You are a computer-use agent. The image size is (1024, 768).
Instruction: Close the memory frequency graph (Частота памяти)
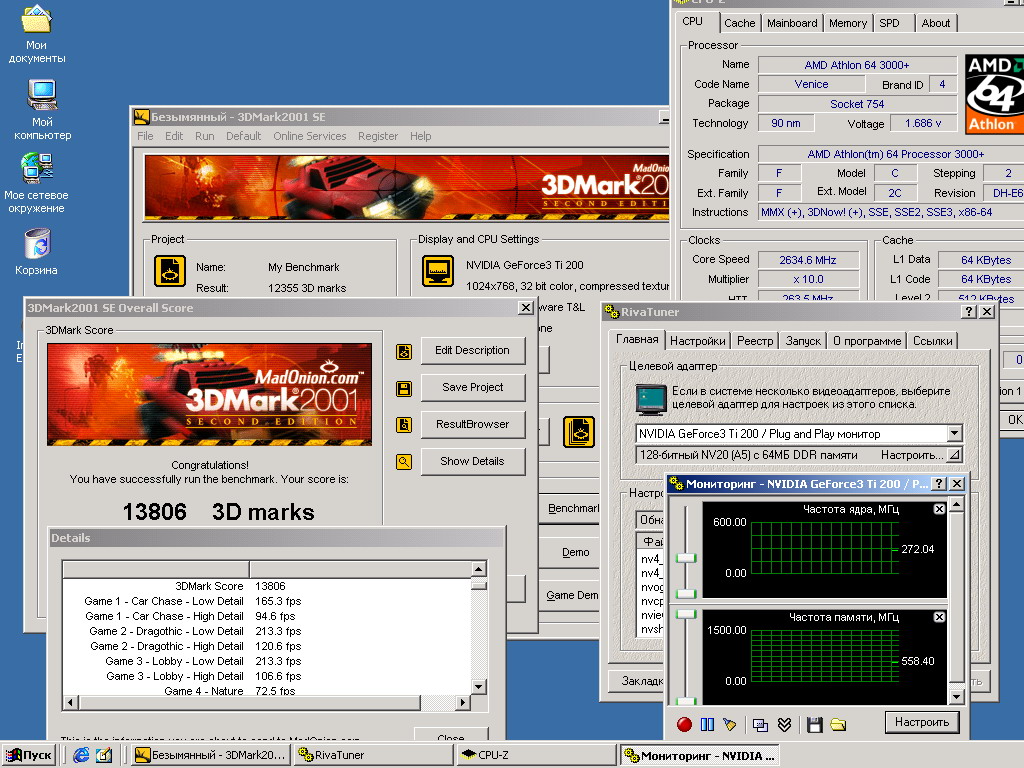click(x=939, y=616)
